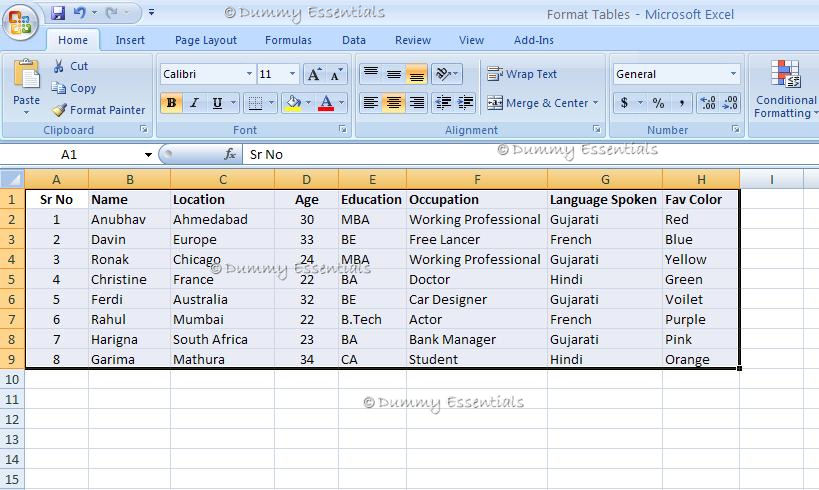Viewport: 819px width, 490px height.
Task: Increase the cell indent
Action: coord(465,103)
